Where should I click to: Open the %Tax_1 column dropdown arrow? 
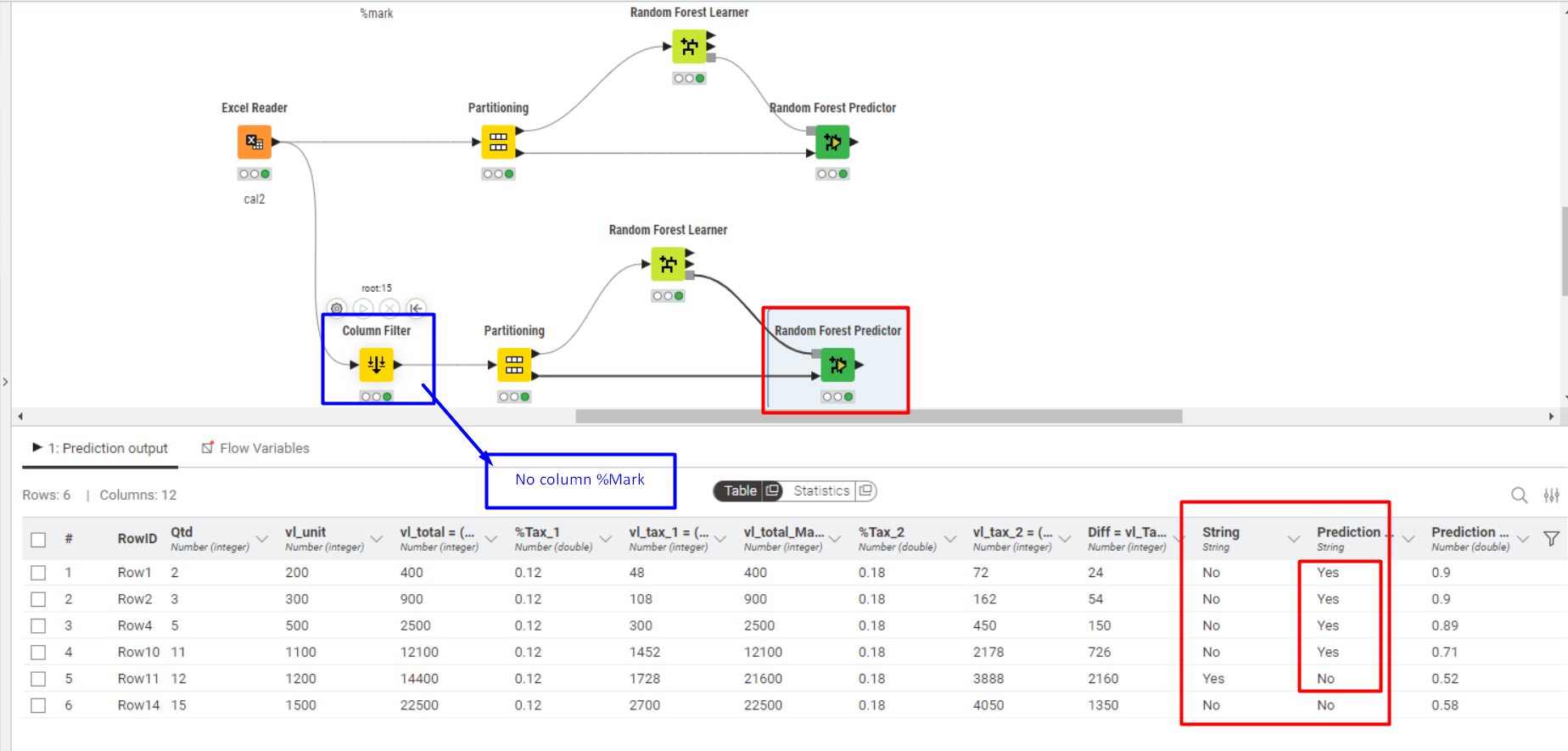click(606, 539)
